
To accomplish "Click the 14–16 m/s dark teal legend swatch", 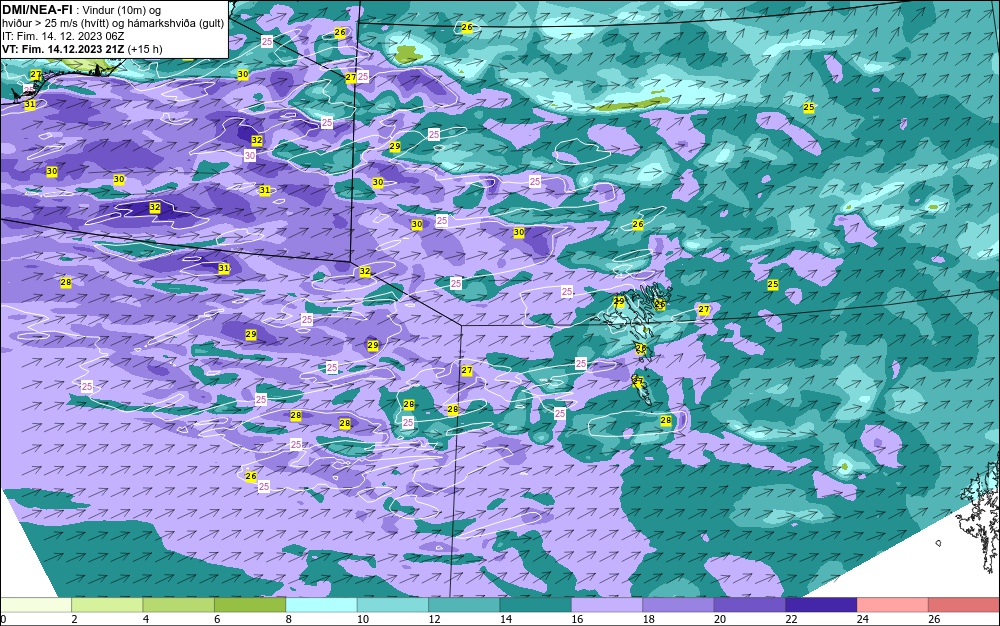I will [536, 605].
